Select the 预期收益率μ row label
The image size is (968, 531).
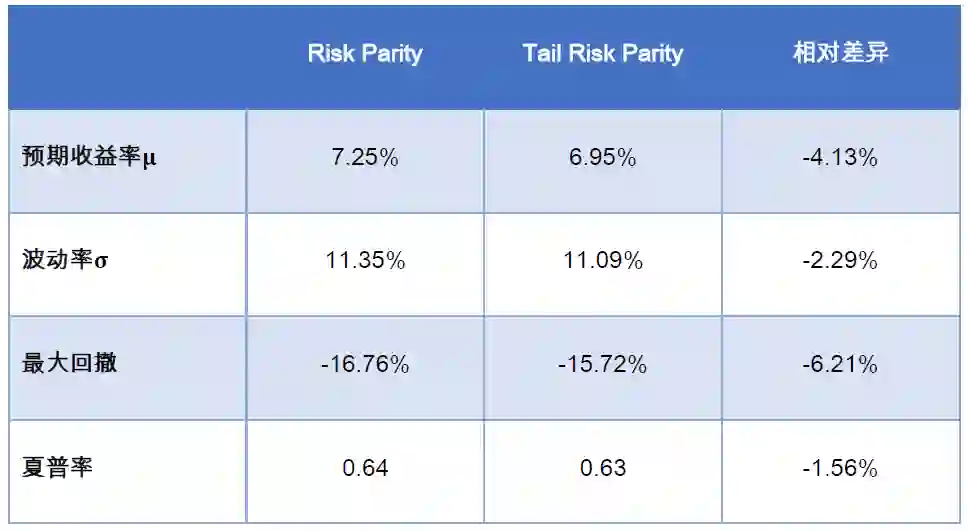[x=90, y=158]
